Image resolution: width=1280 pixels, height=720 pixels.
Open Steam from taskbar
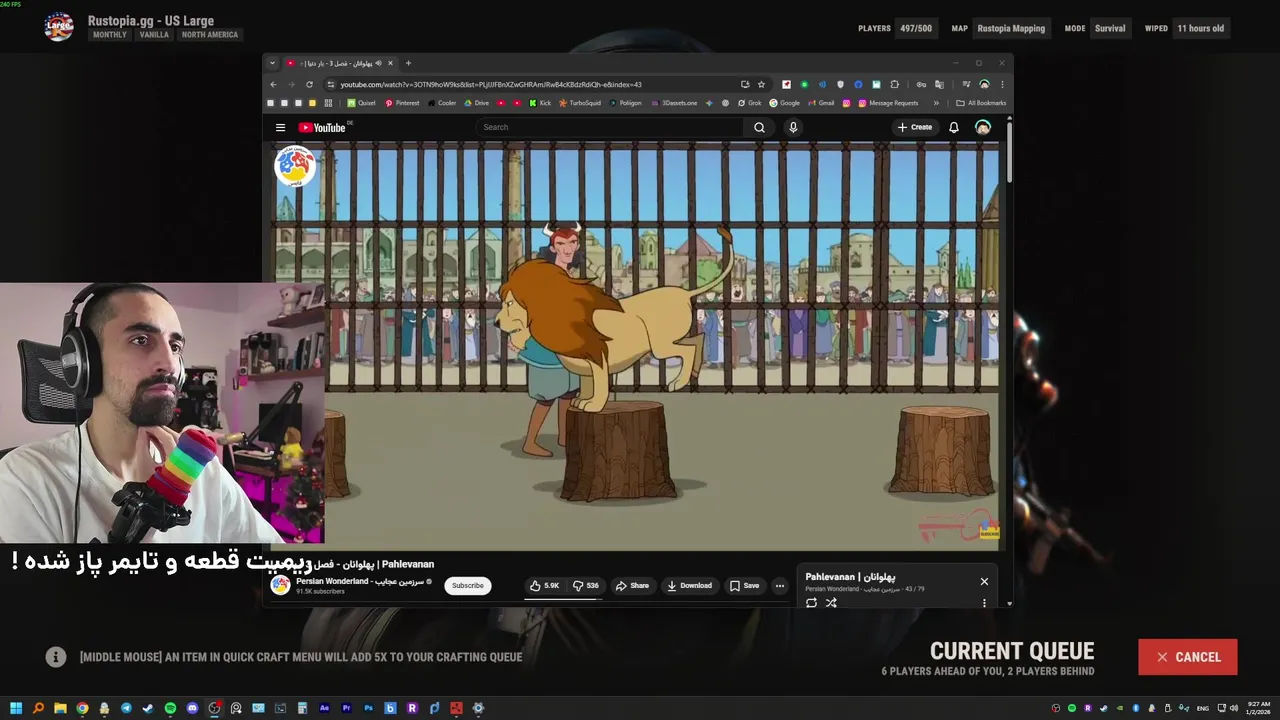pos(148,708)
